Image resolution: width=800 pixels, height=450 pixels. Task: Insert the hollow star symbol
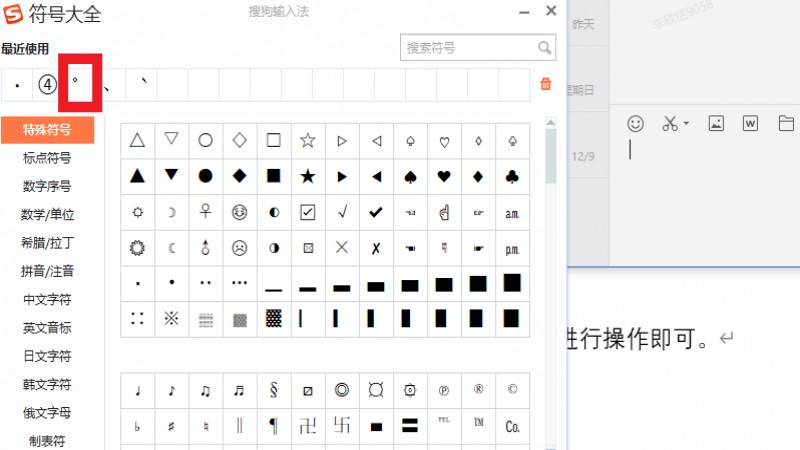pos(308,141)
